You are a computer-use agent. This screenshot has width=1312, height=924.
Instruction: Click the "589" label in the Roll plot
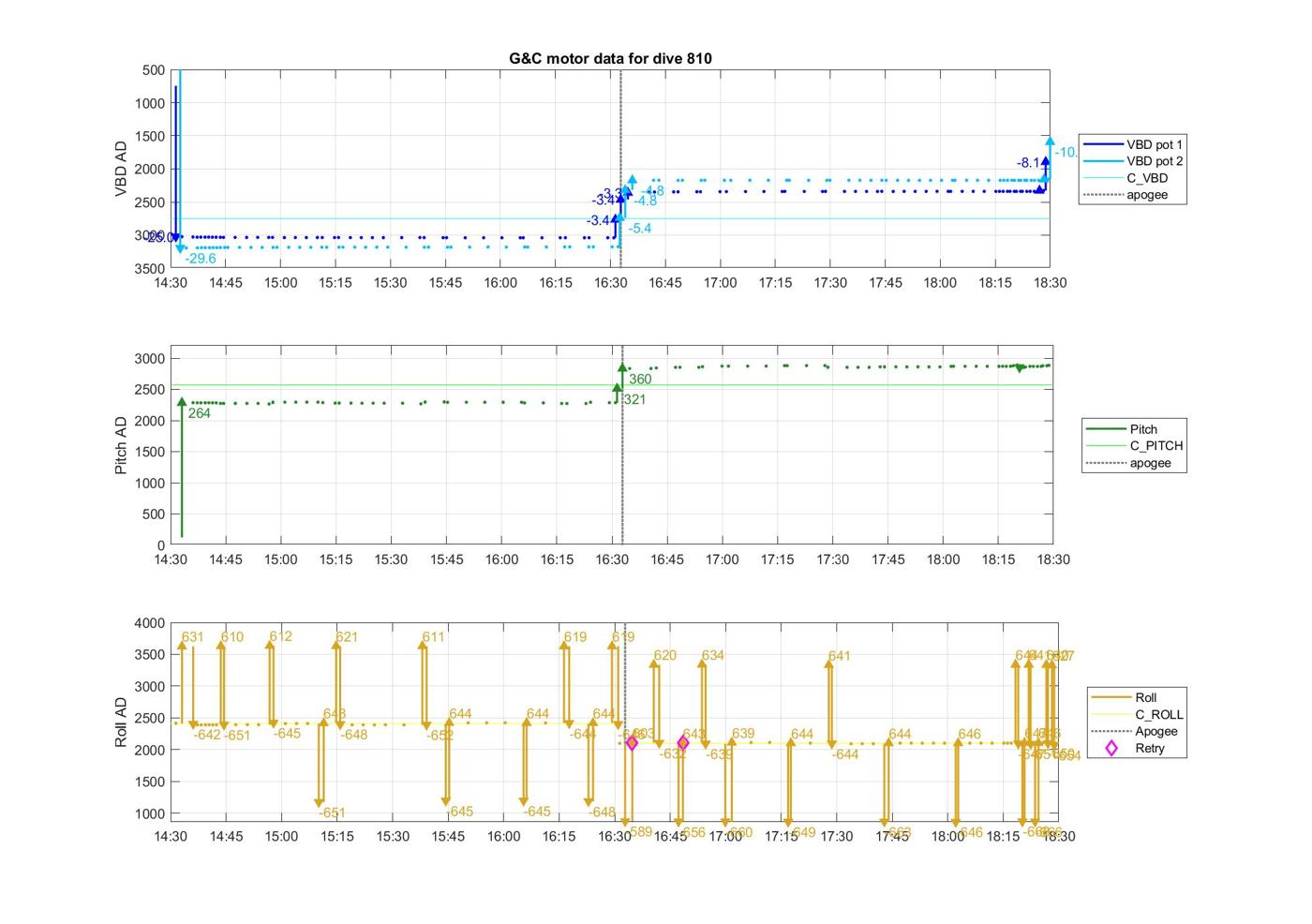point(641,832)
